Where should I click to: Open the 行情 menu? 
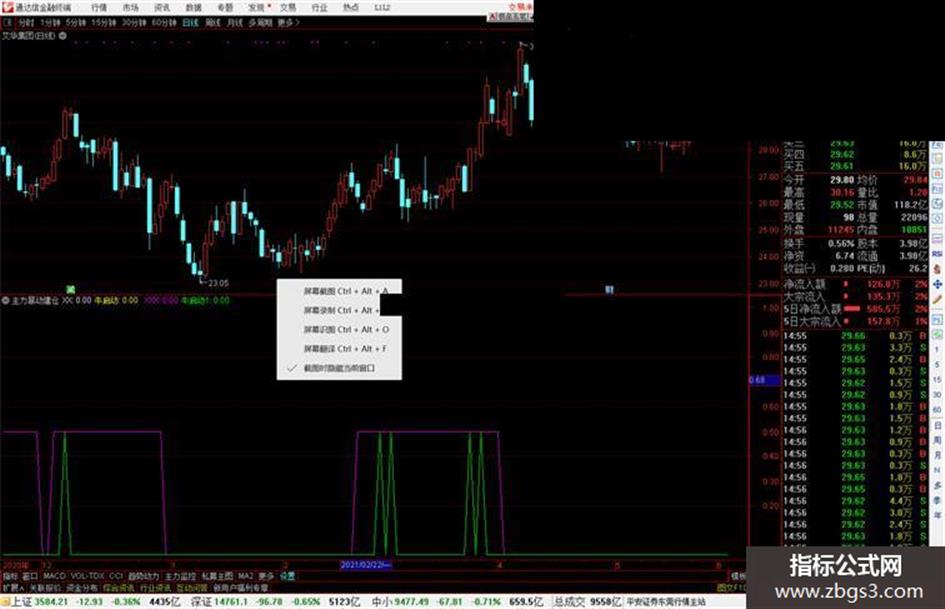pos(99,8)
